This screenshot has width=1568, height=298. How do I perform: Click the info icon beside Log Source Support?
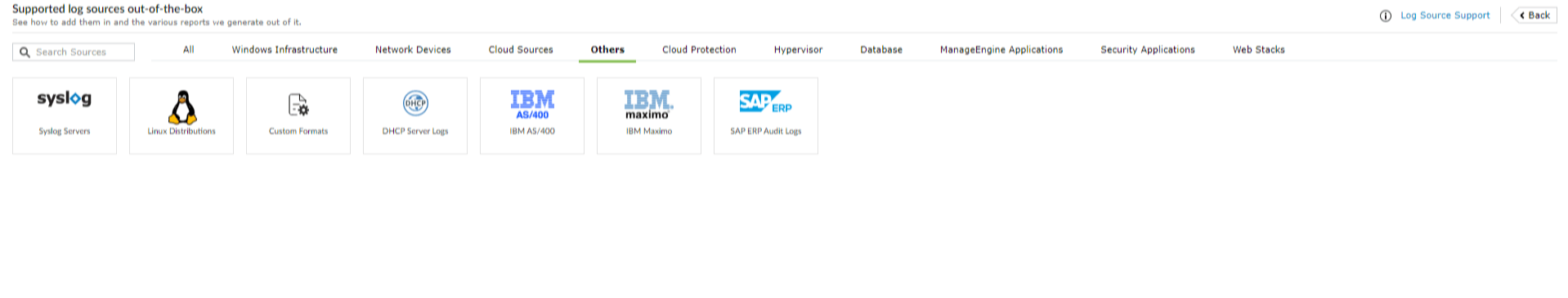tap(1386, 16)
